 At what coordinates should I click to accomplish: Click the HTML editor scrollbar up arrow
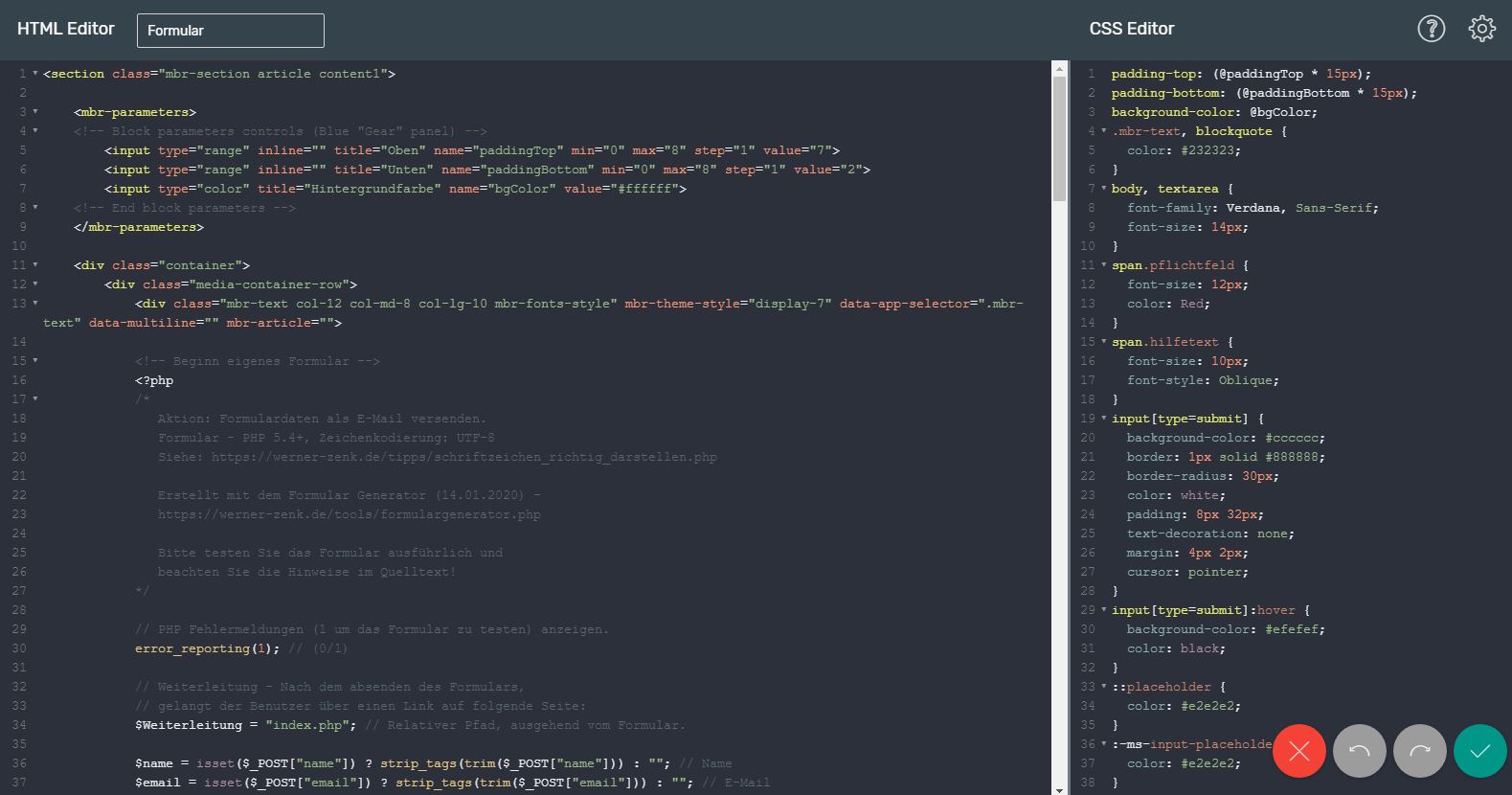click(1059, 68)
